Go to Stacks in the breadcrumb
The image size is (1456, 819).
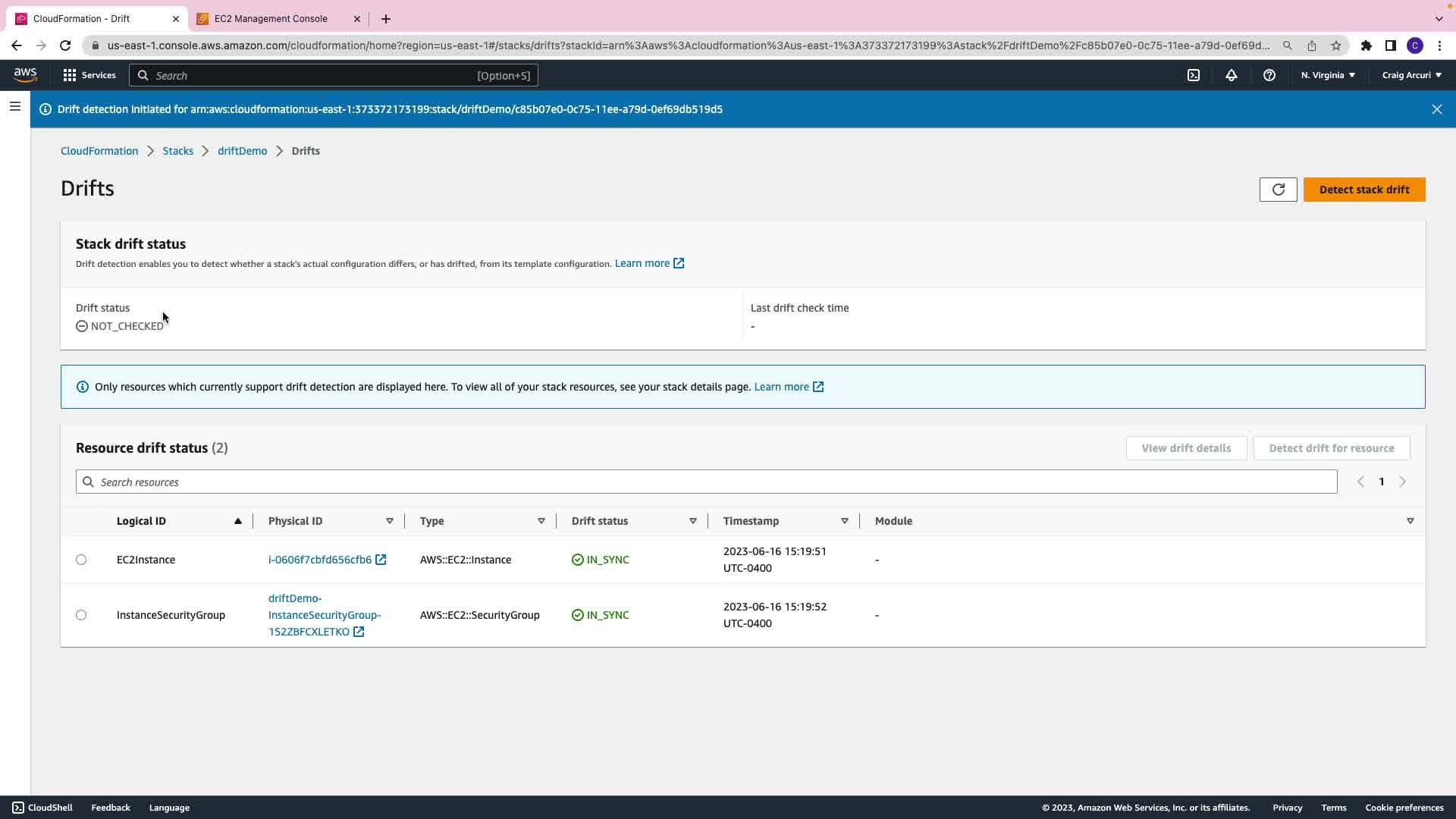177,151
